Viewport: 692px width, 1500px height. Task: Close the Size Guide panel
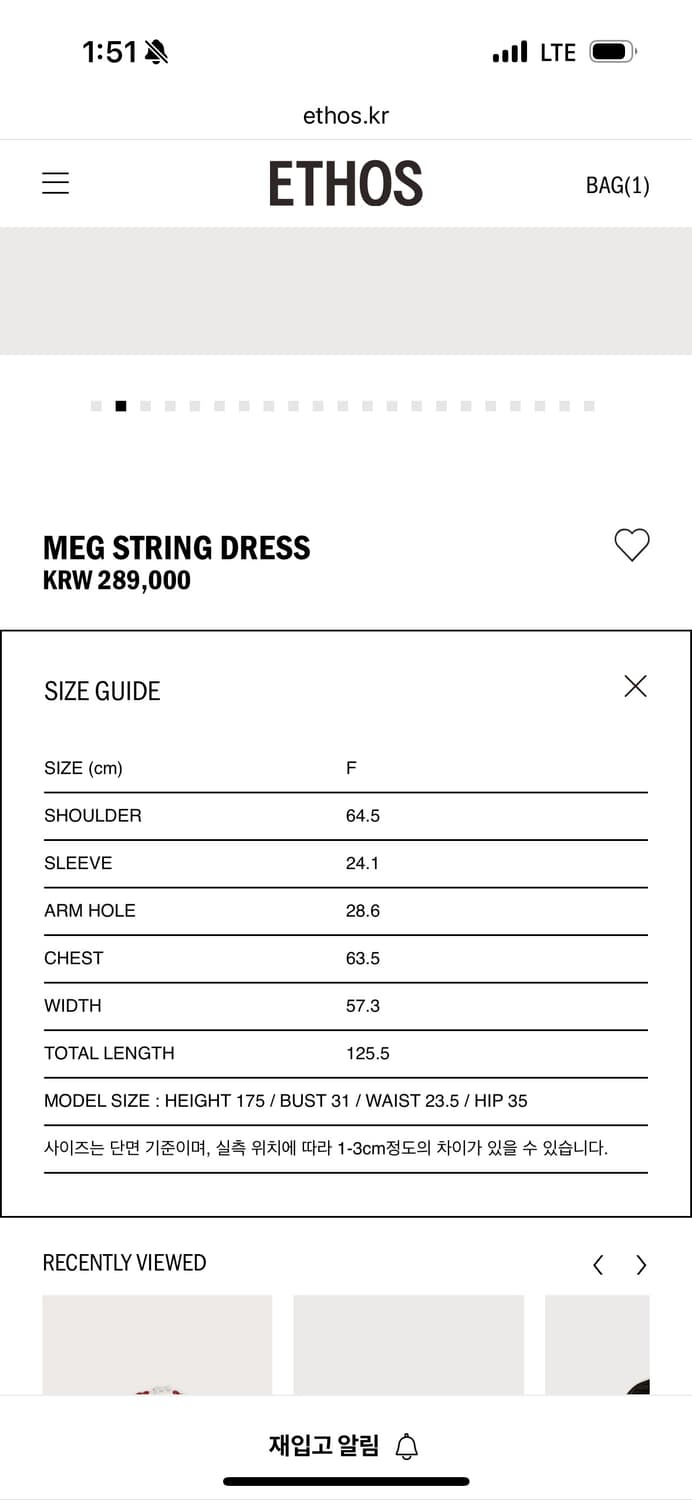pos(635,687)
